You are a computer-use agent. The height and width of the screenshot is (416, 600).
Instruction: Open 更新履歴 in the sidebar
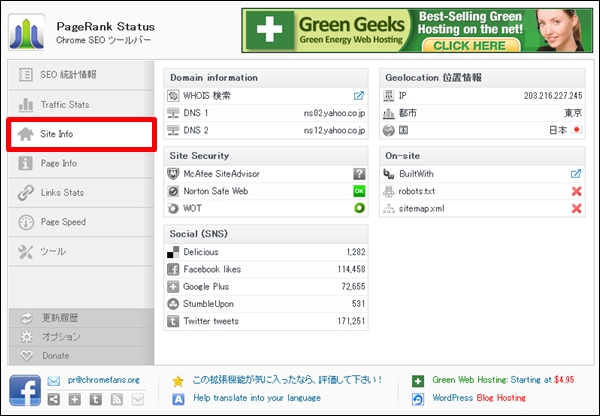[81, 318]
